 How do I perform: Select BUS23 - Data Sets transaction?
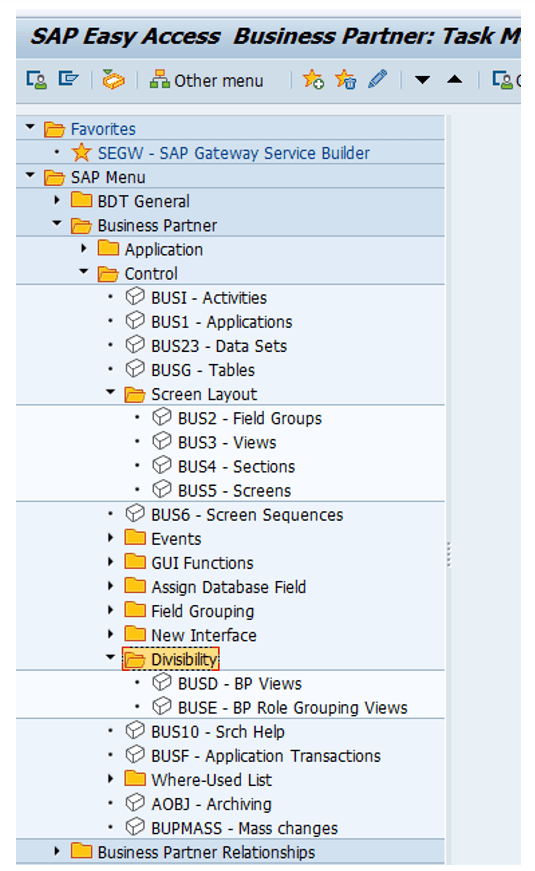tap(219, 346)
